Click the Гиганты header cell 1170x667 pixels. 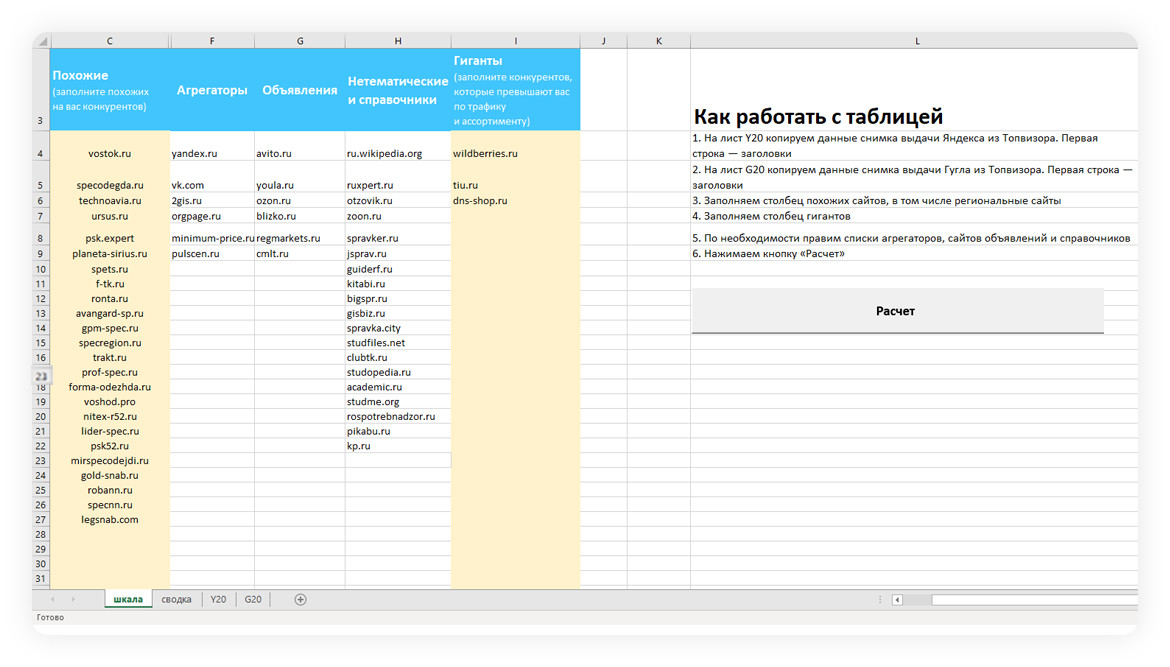pyautogui.click(x=516, y=90)
